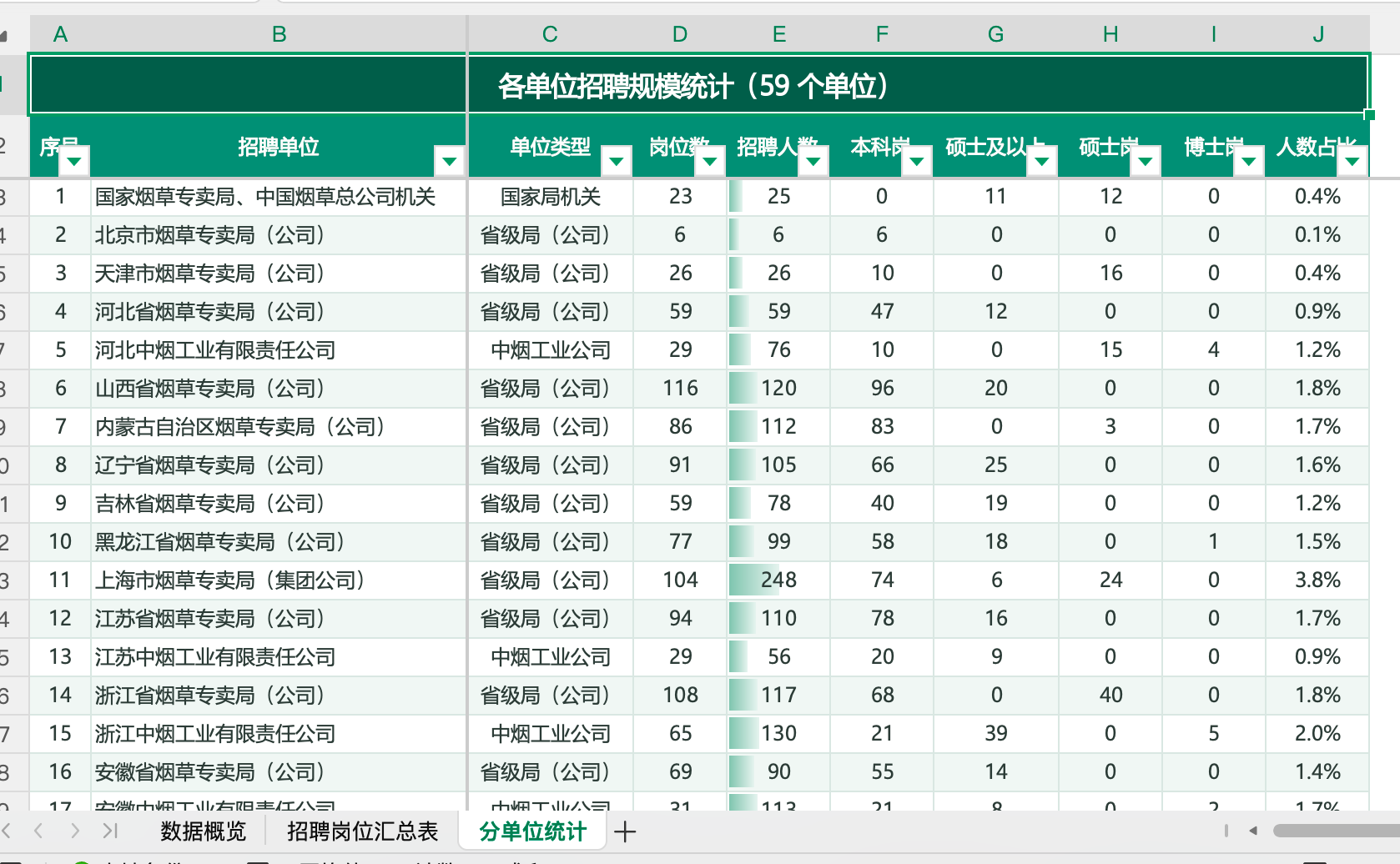Open filter dropdown for 岗位数 column
This screenshot has height=864, width=1400.
pyautogui.click(x=710, y=161)
